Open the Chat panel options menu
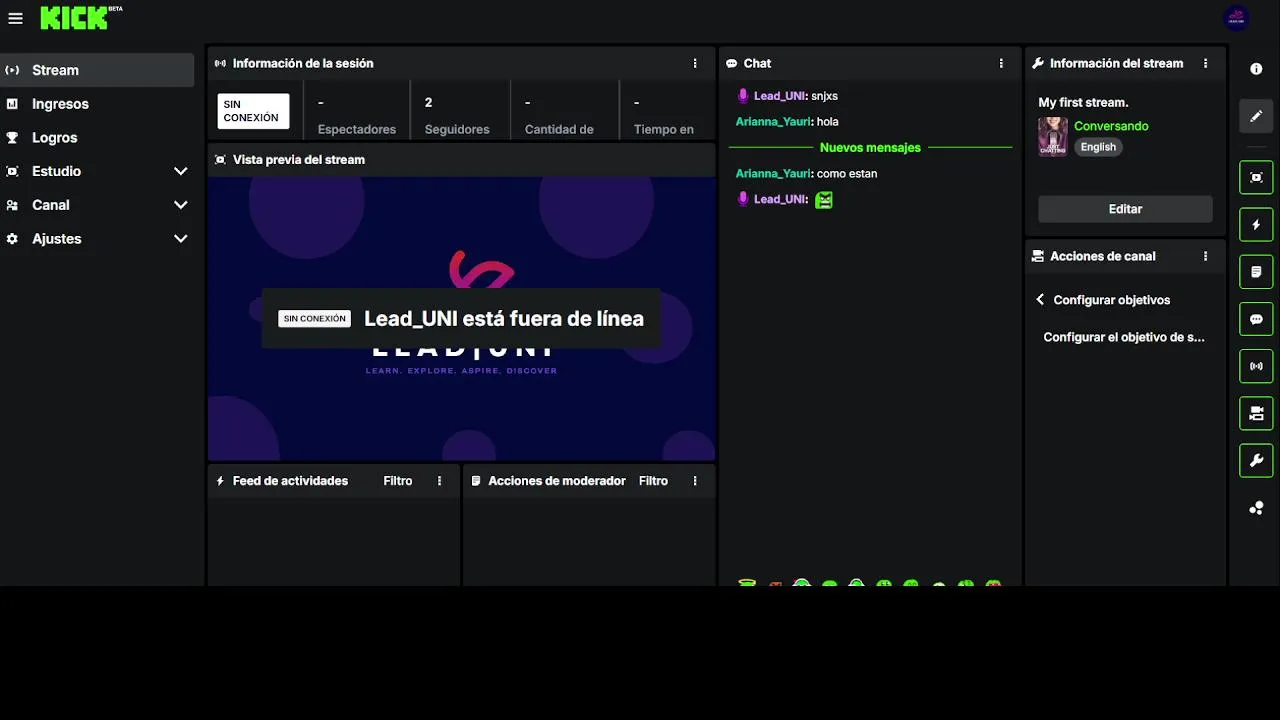 (1001, 63)
